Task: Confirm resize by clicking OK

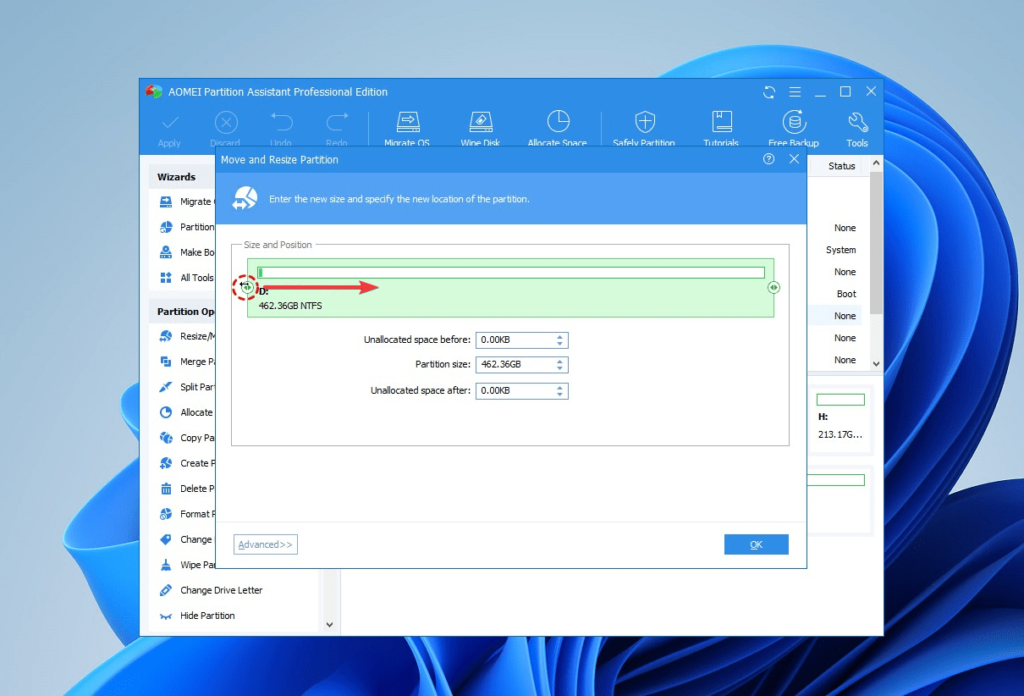Action: [x=756, y=544]
